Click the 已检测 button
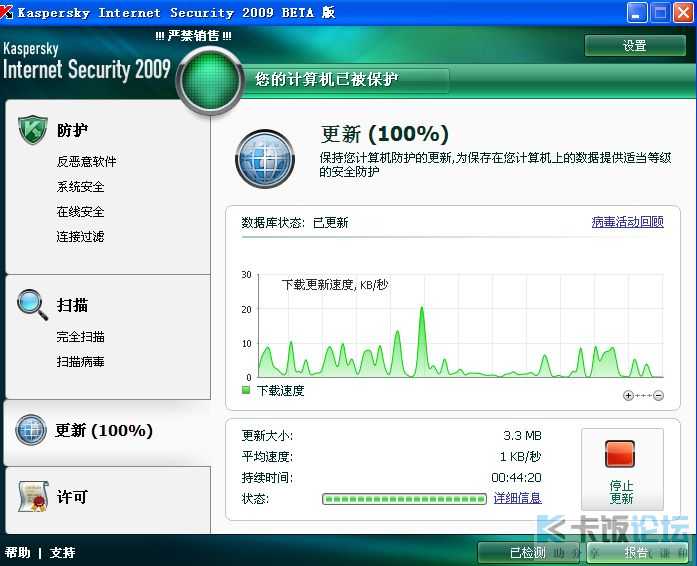697x566 pixels. (x=528, y=553)
